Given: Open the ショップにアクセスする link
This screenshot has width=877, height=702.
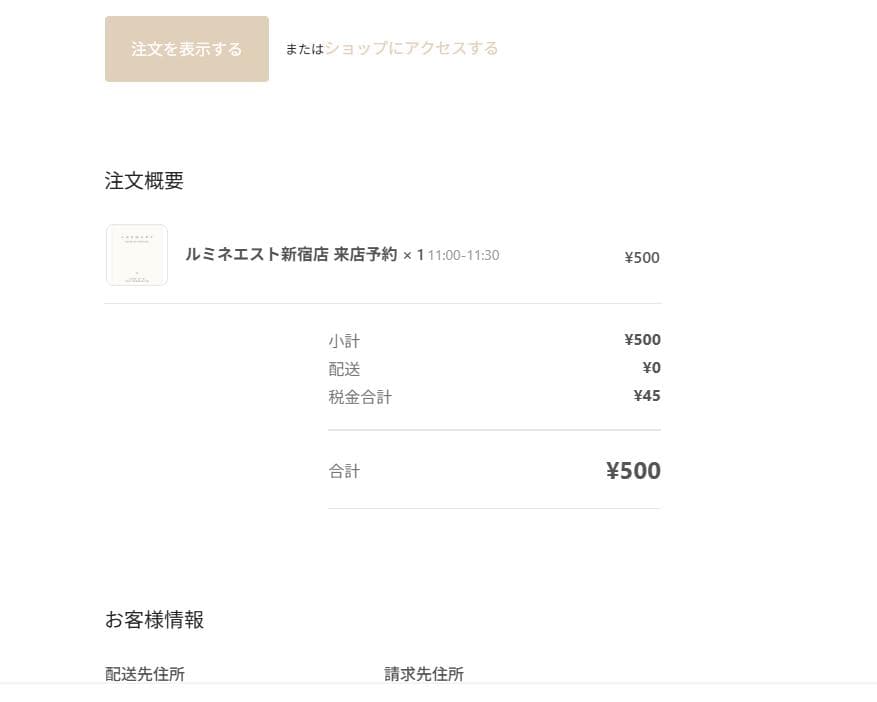Looking at the screenshot, I should pos(411,48).
